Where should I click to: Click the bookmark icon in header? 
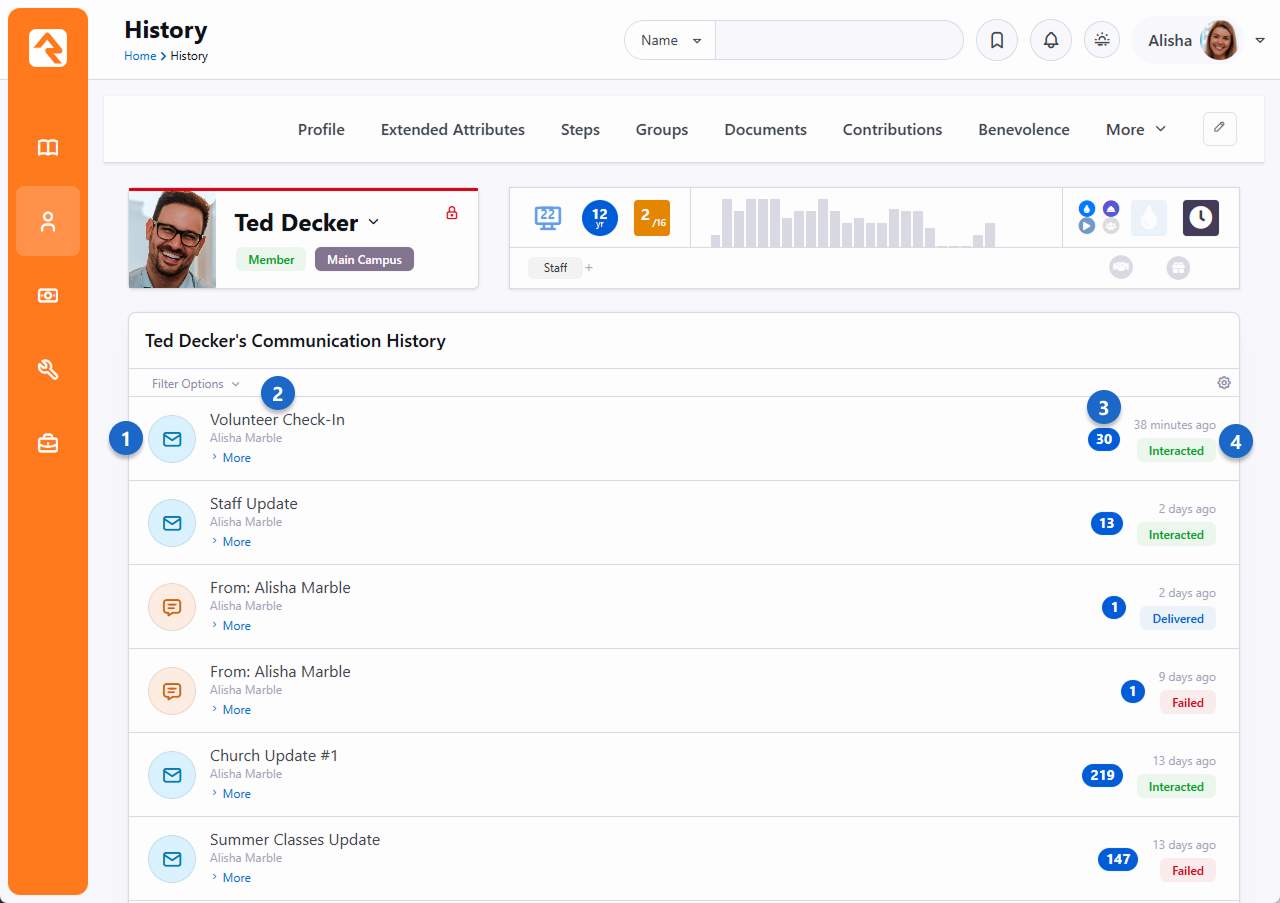click(x=996, y=41)
